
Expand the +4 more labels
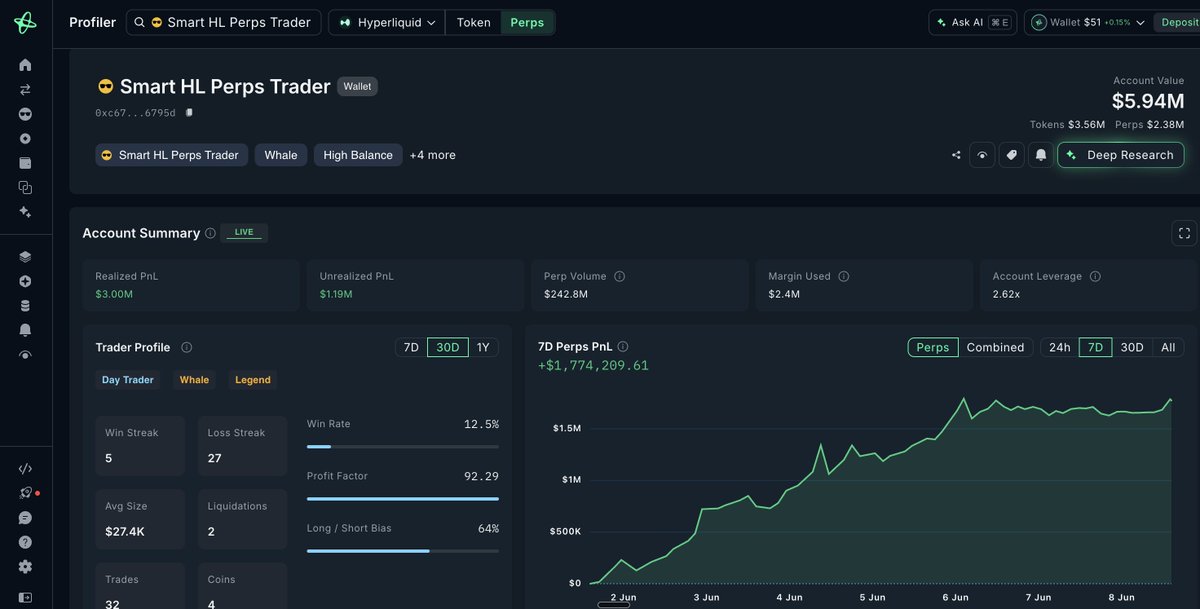click(432, 155)
